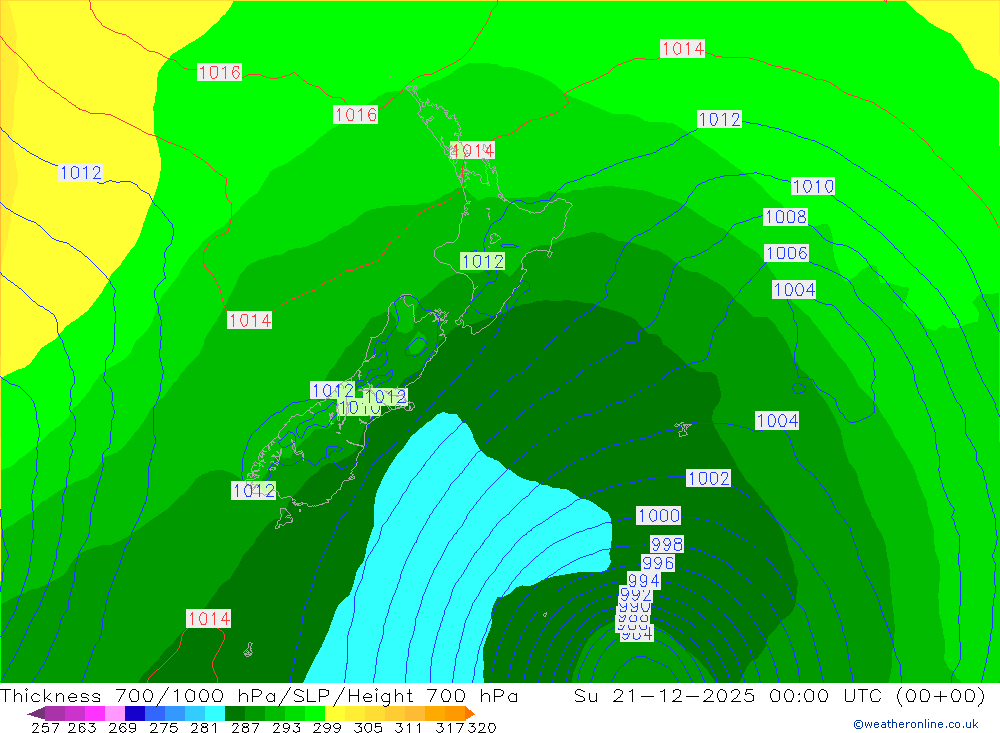Click the dark blue legend swatch
This screenshot has width=1000, height=733.
click(135, 713)
